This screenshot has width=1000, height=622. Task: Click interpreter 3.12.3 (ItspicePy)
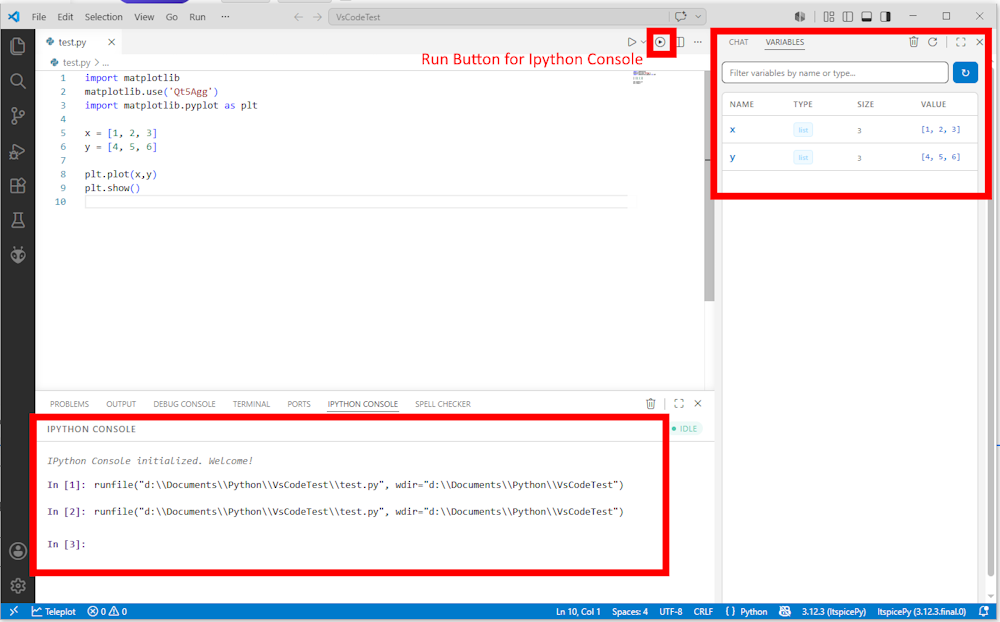(x=834, y=612)
